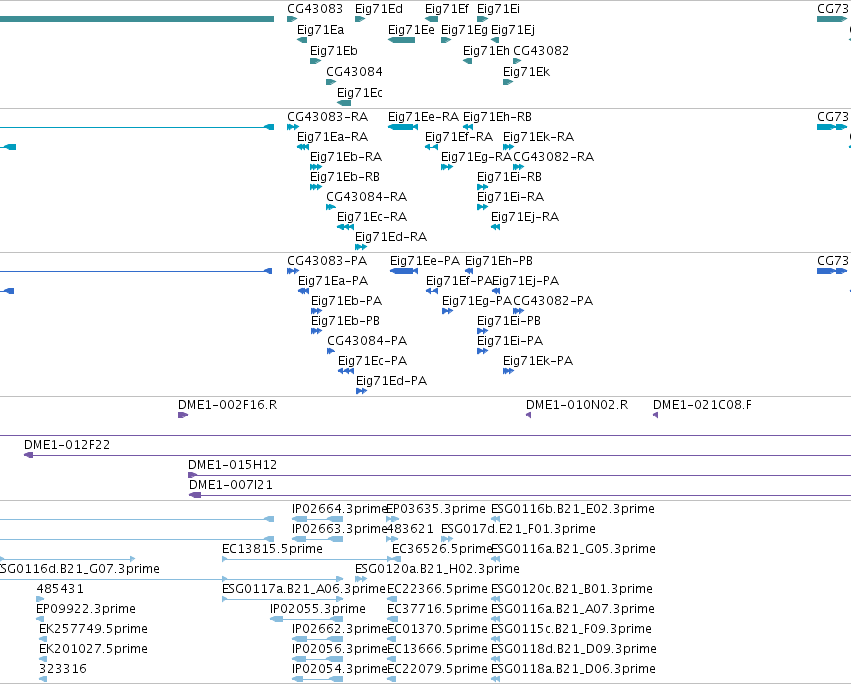Viewport: 851px width, 684px height.
Task: Select protein Eig71Ei-PA
Action: click(x=510, y=341)
